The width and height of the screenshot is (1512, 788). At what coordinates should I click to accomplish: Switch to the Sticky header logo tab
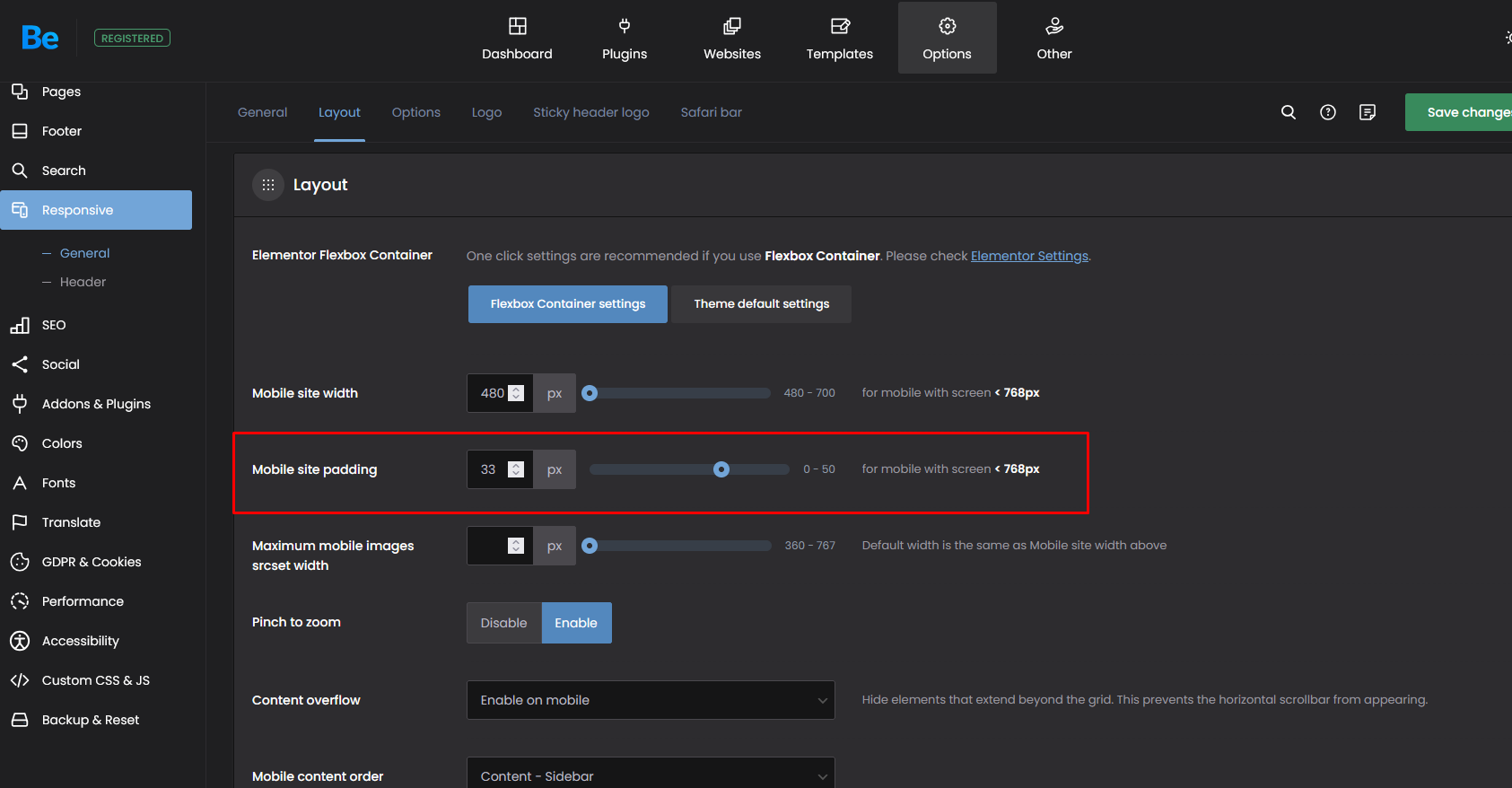[x=591, y=112]
